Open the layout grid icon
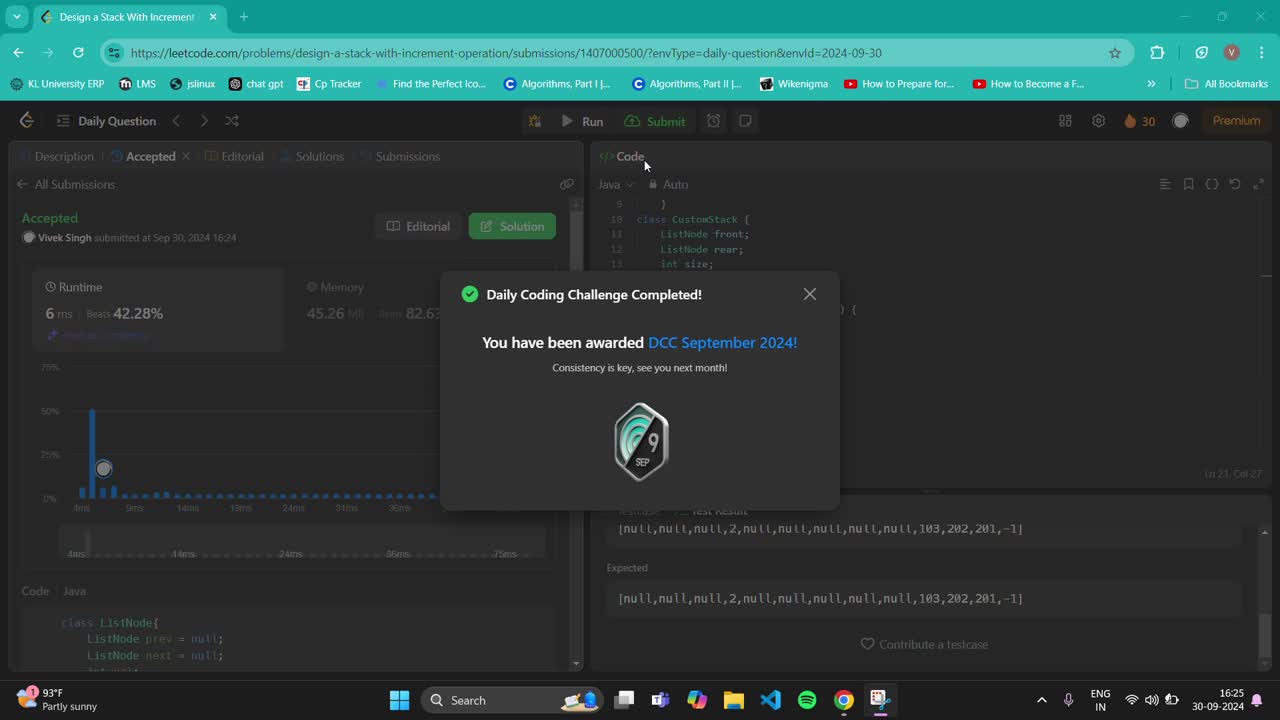The width and height of the screenshot is (1280, 720). [1065, 121]
